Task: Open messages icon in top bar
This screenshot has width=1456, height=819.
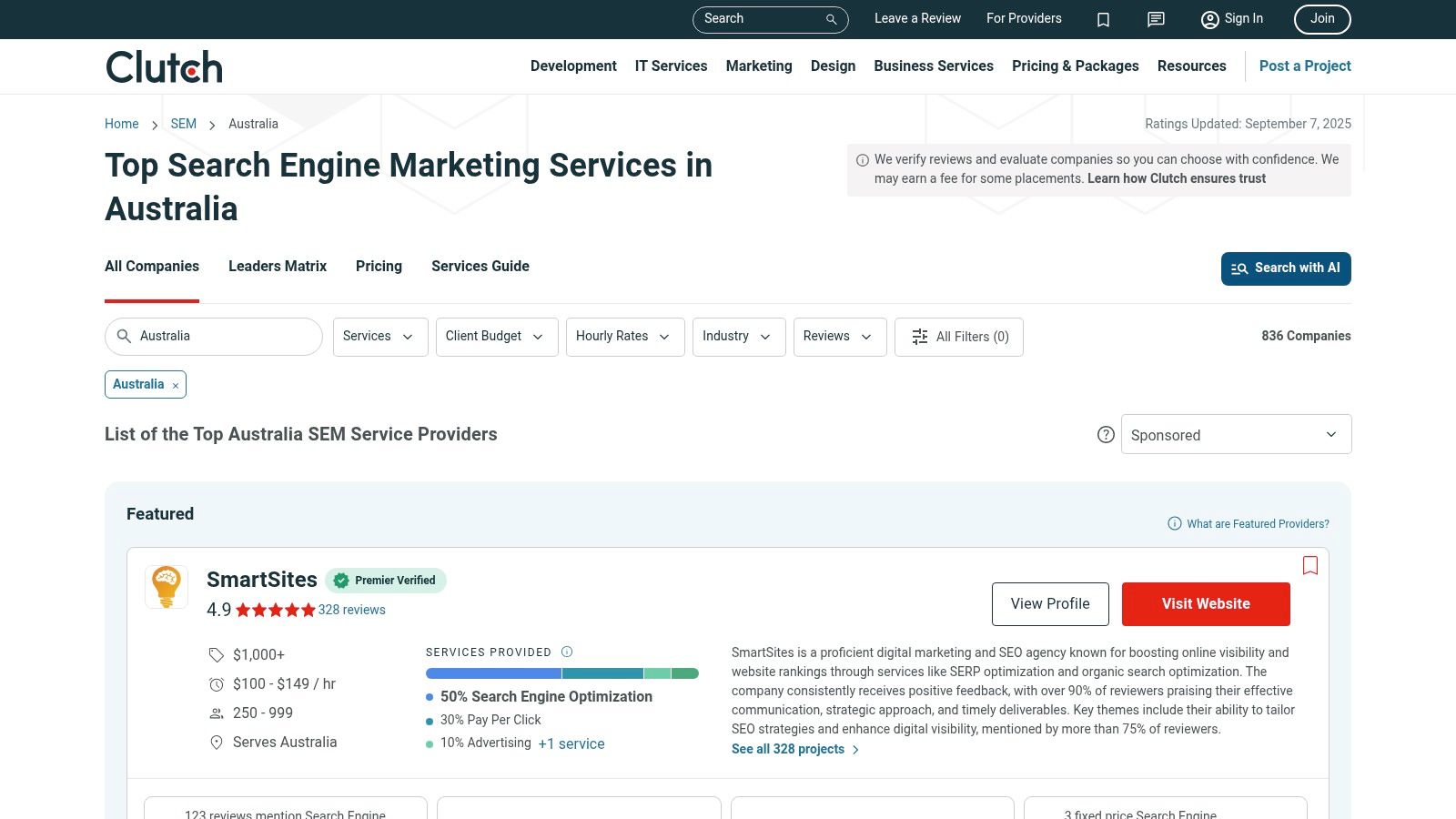Action: tap(1156, 19)
